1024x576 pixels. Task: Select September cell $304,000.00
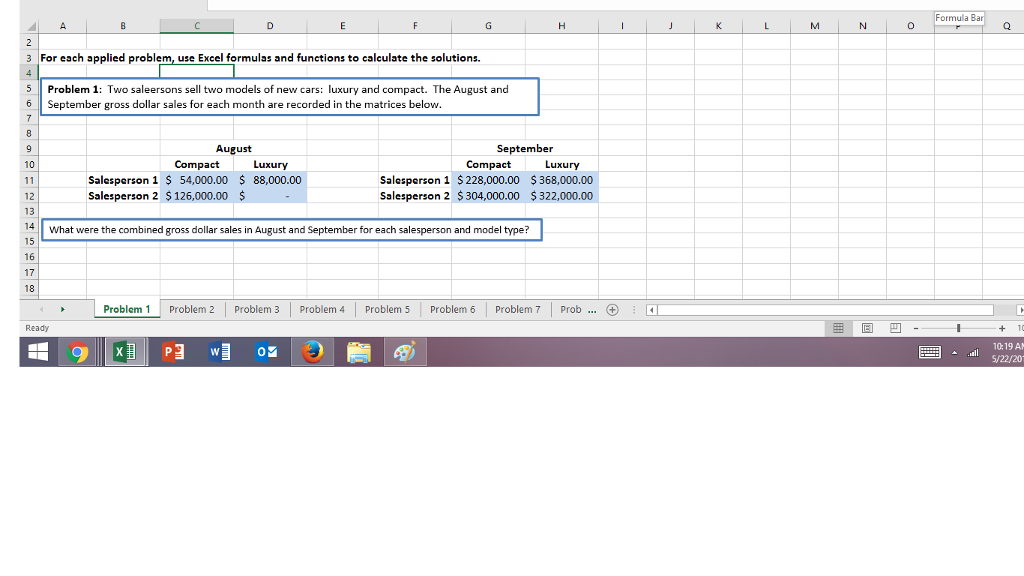[488, 196]
